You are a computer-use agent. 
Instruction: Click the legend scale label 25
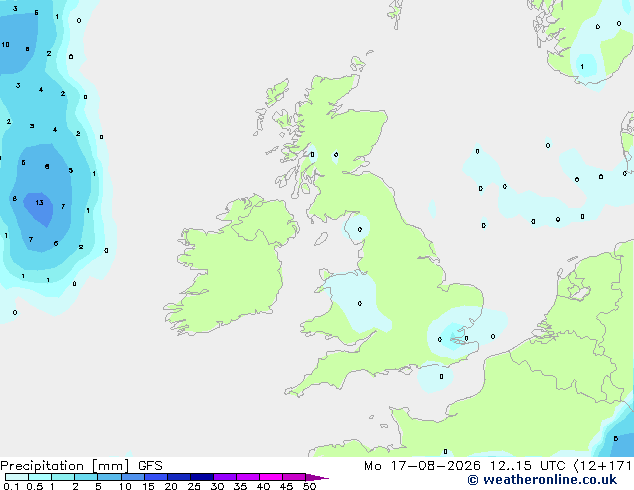(194, 486)
